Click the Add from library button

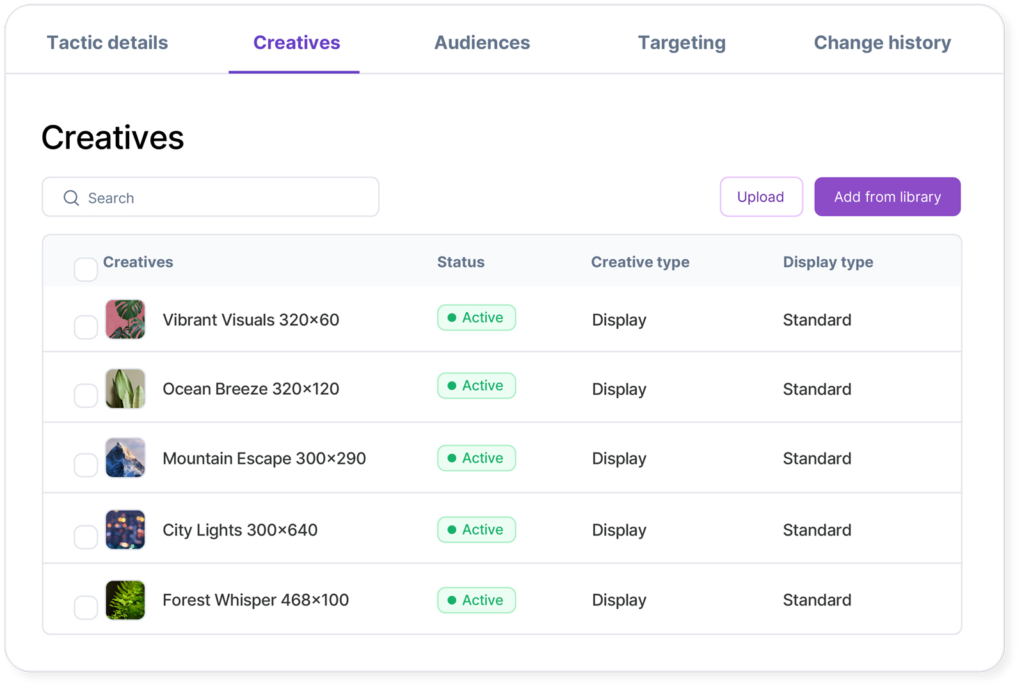887,197
